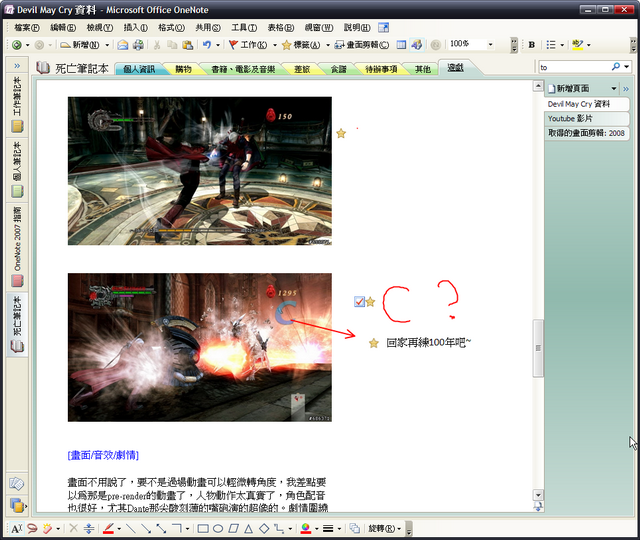Open the 旋轉 (Rotate) dropdown
Screen dimensions: 640x540
pyautogui.click(x=384, y=529)
